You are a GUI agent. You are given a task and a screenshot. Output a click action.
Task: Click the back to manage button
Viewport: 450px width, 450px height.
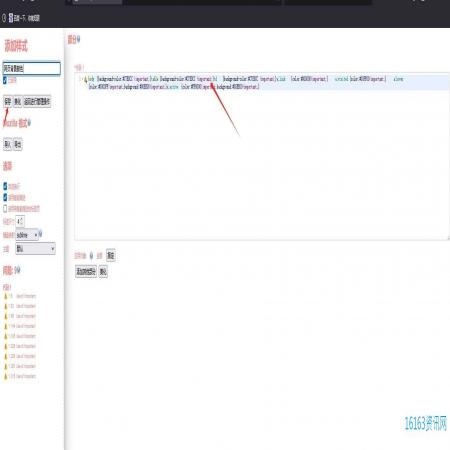[x=37, y=101]
